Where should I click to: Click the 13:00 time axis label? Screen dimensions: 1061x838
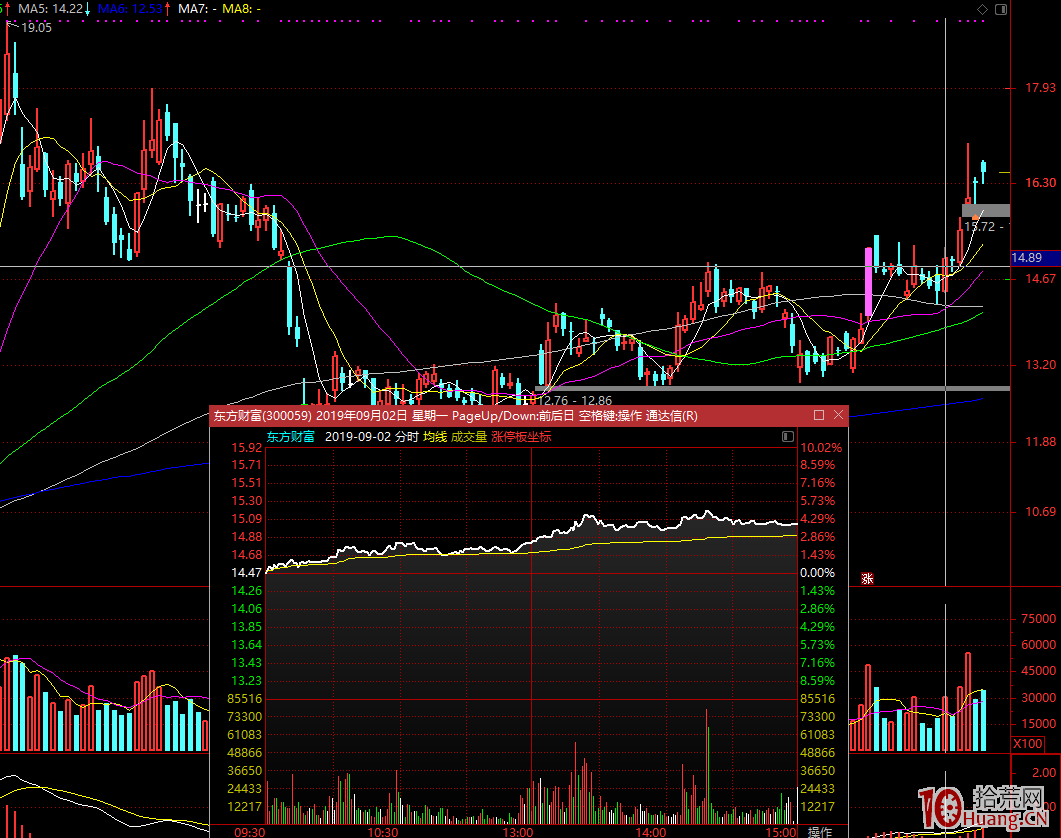[x=518, y=832]
